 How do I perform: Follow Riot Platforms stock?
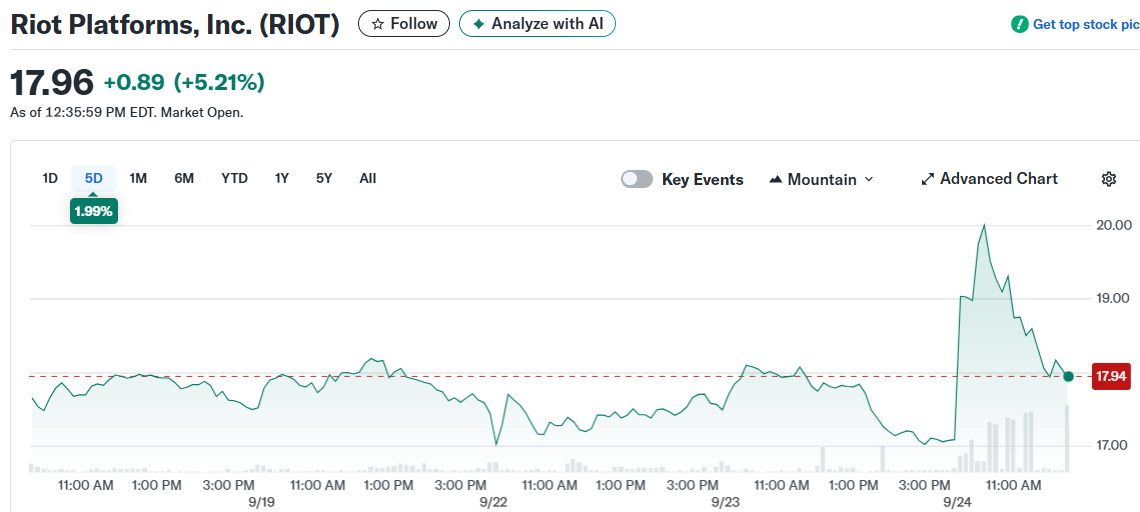click(404, 24)
